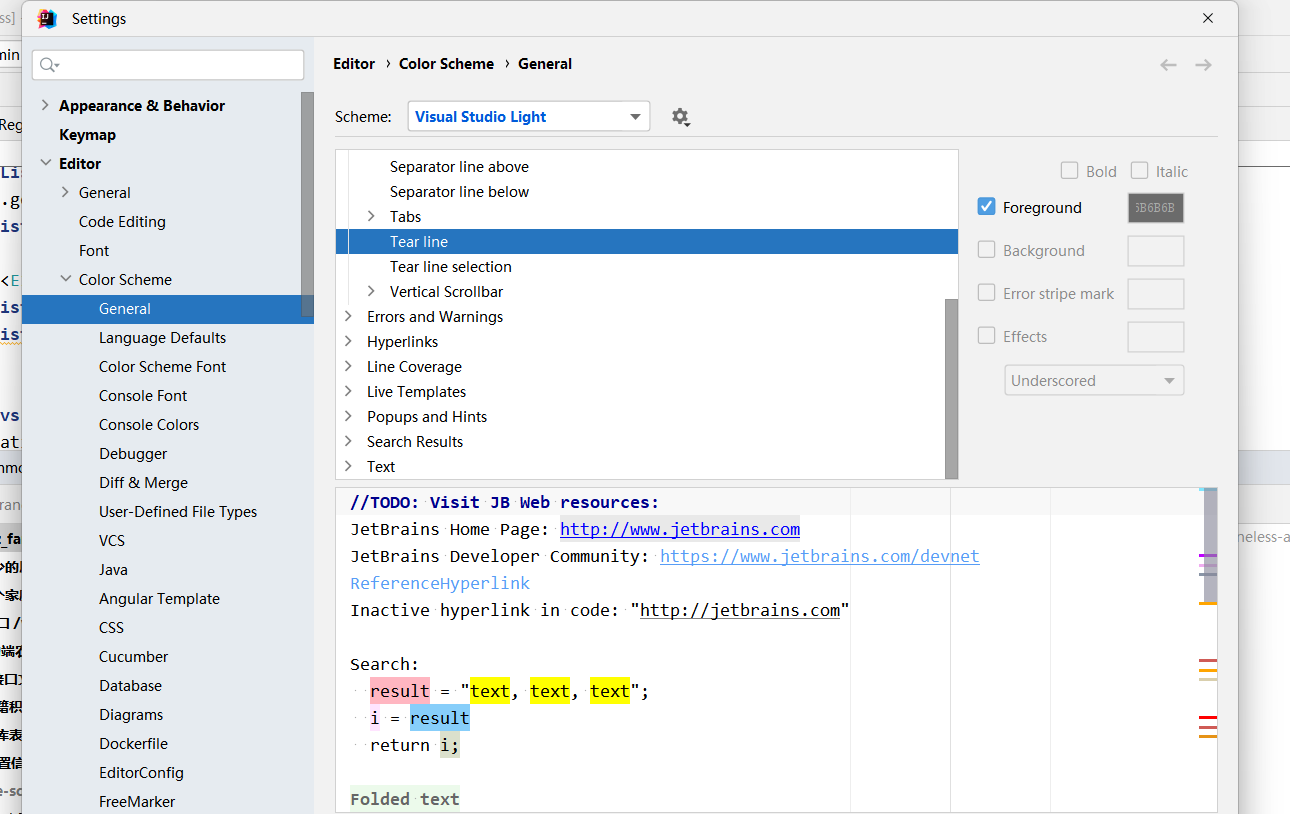Image resolution: width=1290 pixels, height=814 pixels.
Task: Select Java color settings
Action: (113, 569)
